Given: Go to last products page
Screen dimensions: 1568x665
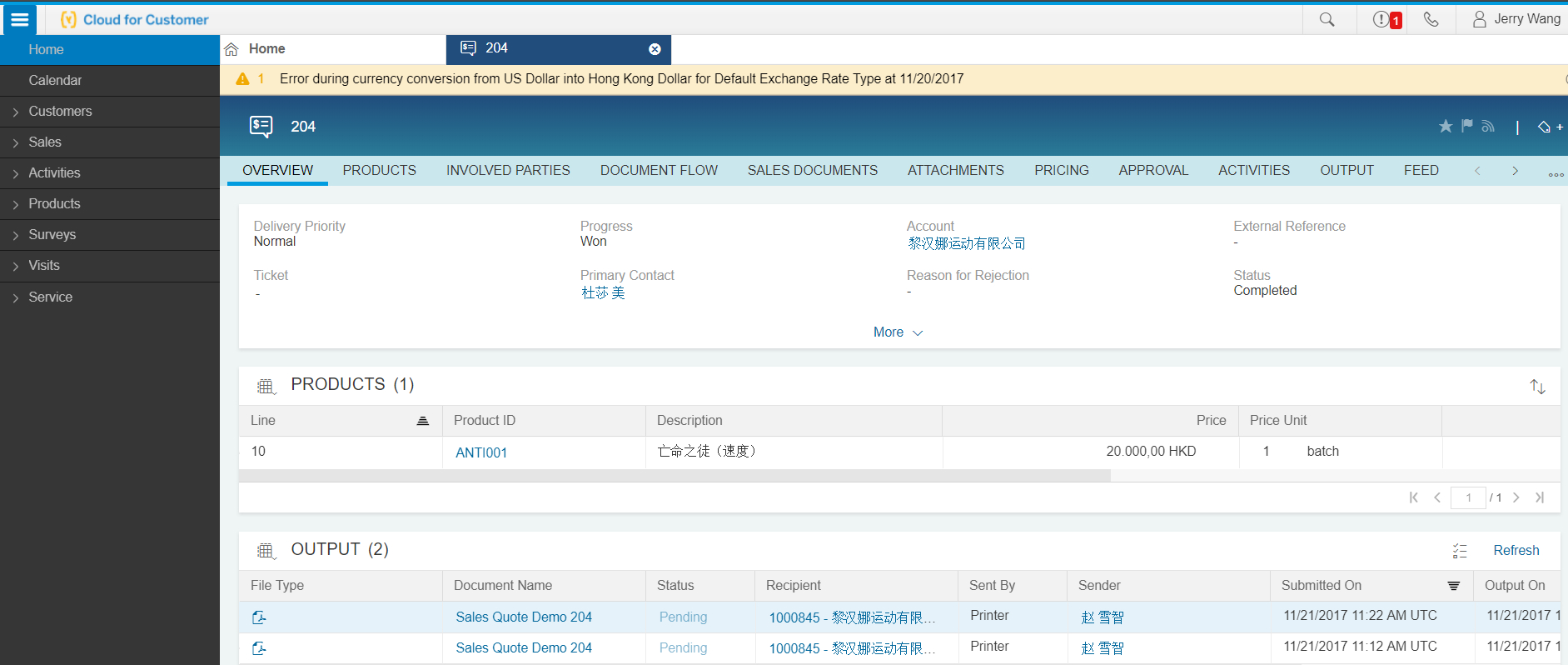Looking at the screenshot, I should [1540, 497].
